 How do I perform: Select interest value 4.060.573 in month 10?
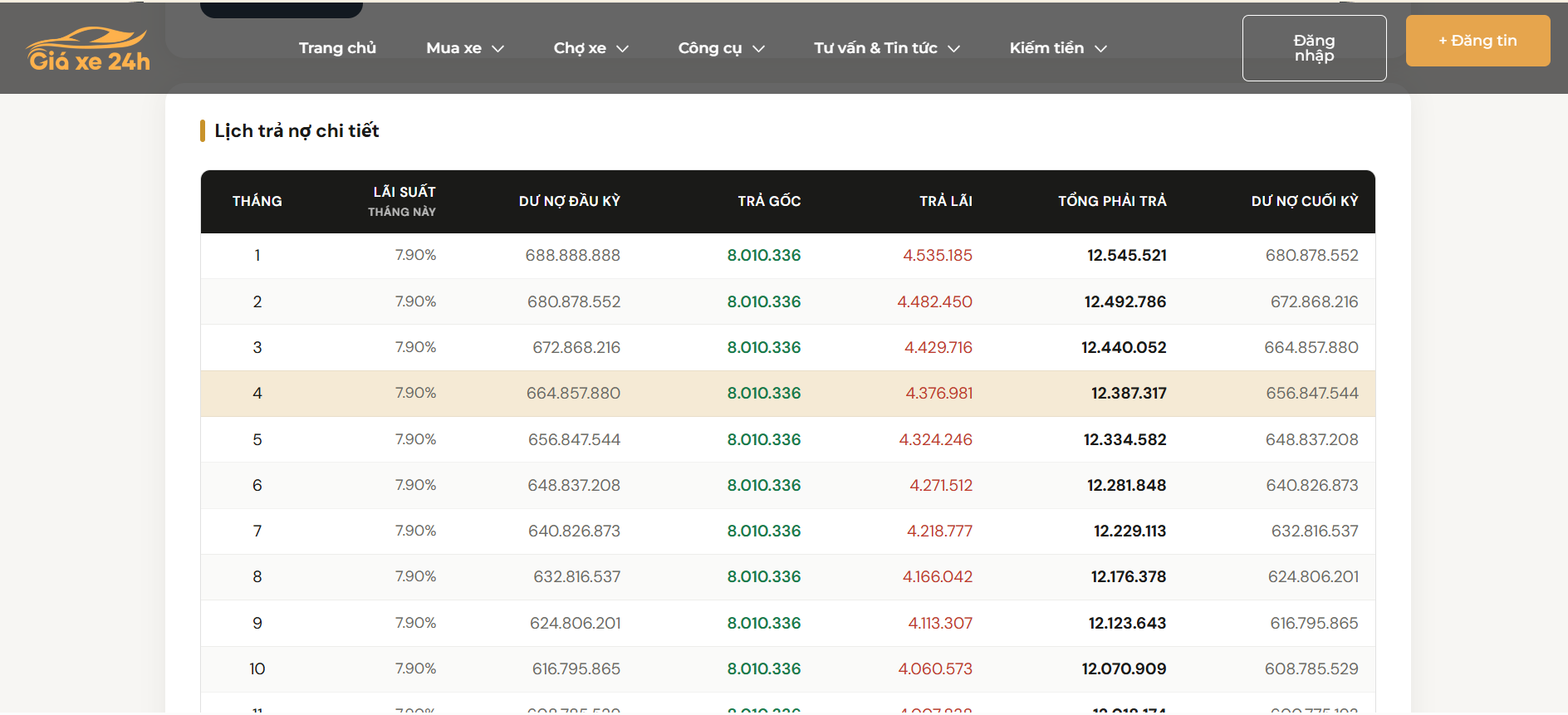[x=935, y=669]
